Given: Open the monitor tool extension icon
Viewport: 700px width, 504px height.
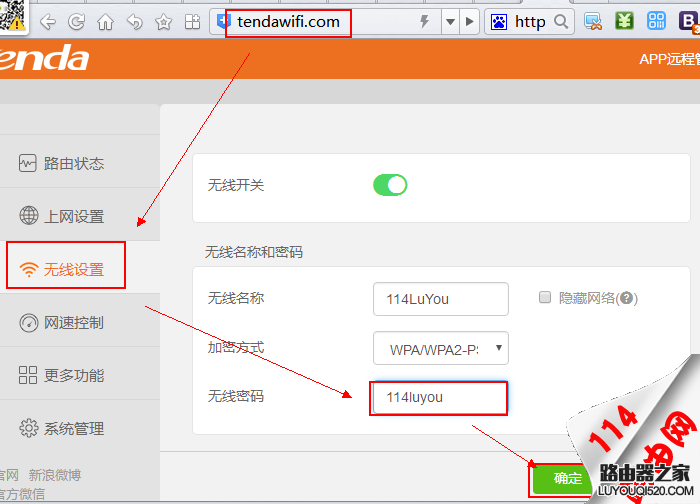Looking at the screenshot, I should [593, 21].
